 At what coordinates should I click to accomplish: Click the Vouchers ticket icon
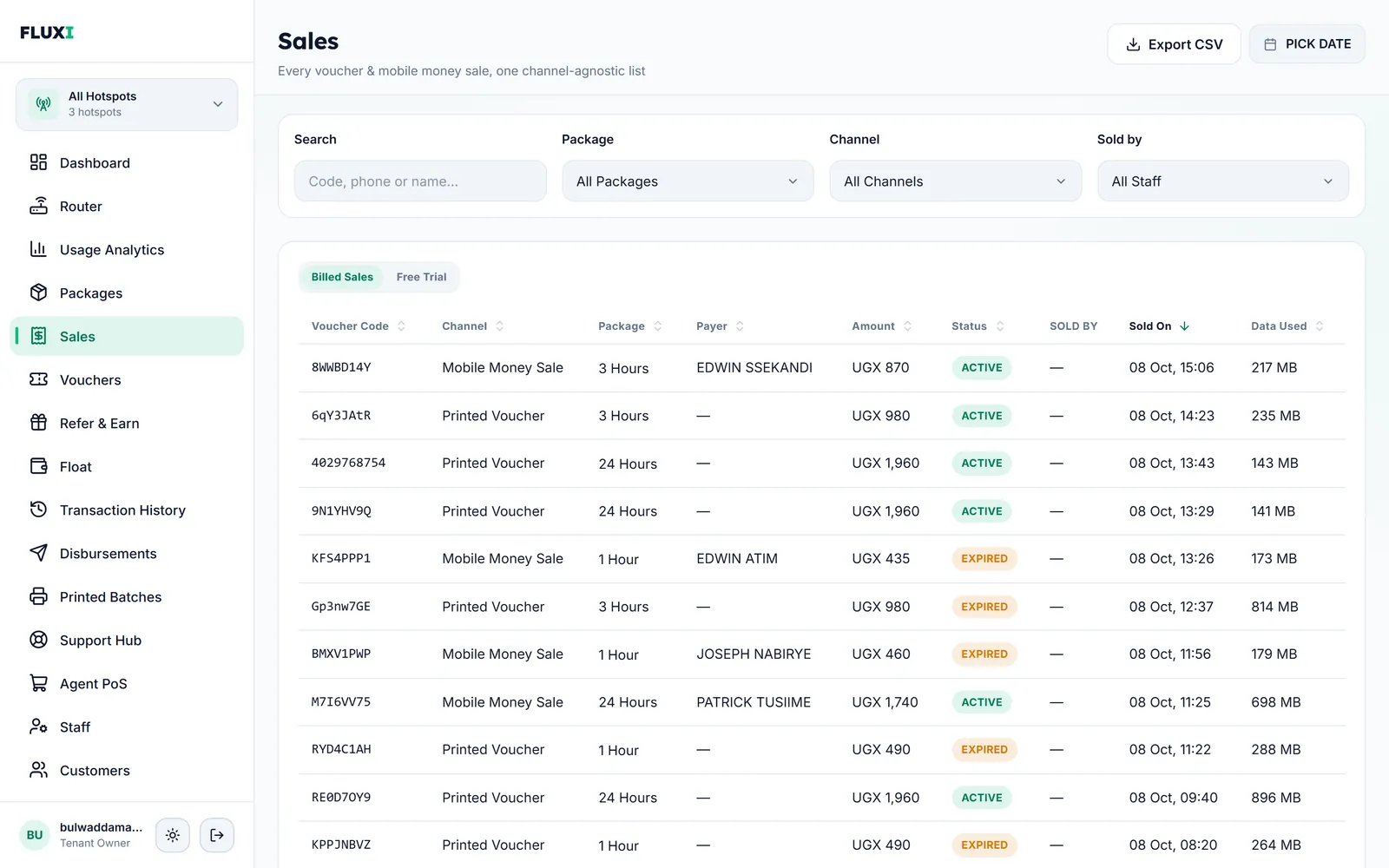(x=38, y=379)
